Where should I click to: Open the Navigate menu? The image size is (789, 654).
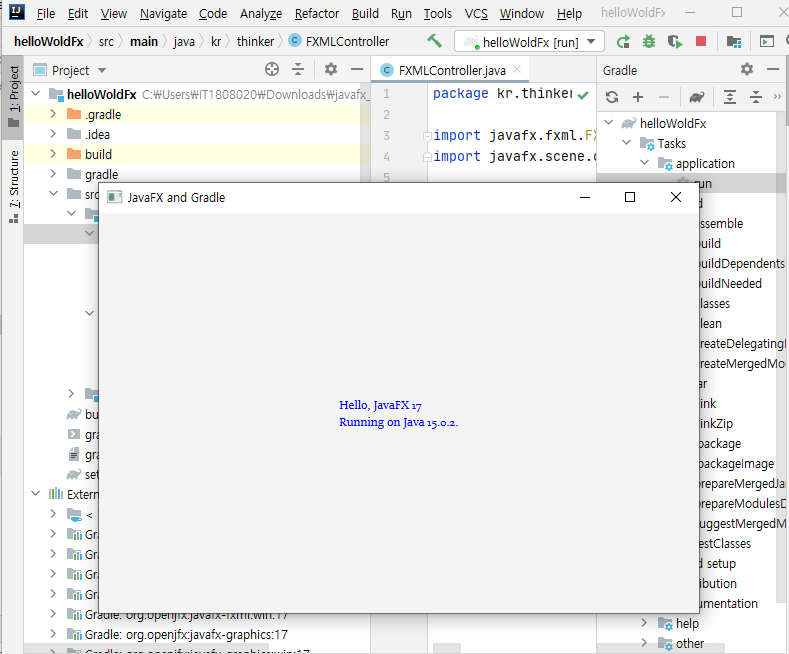(x=164, y=14)
